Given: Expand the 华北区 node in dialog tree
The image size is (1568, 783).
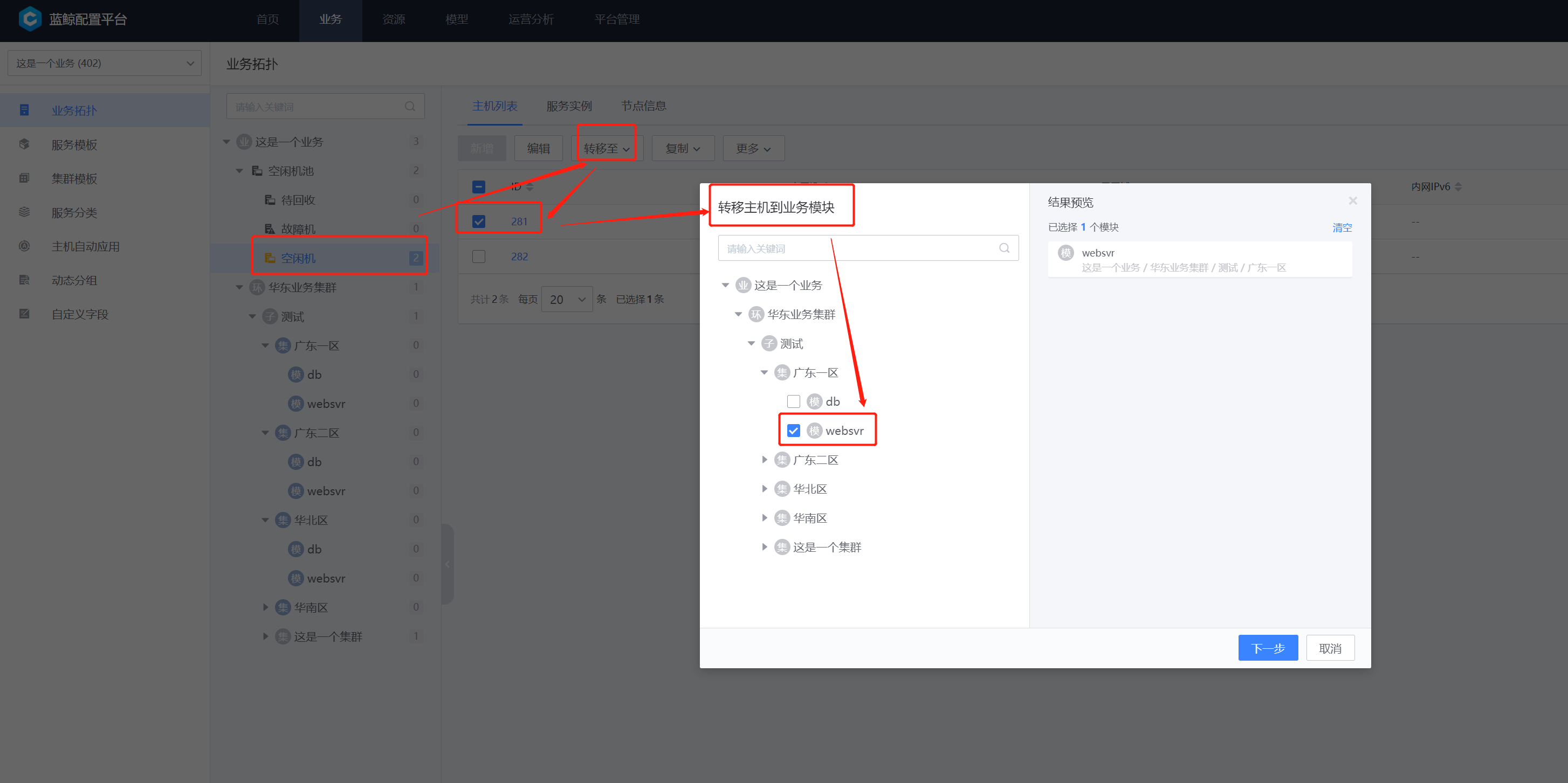Looking at the screenshot, I should pyautogui.click(x=765, y=489).
